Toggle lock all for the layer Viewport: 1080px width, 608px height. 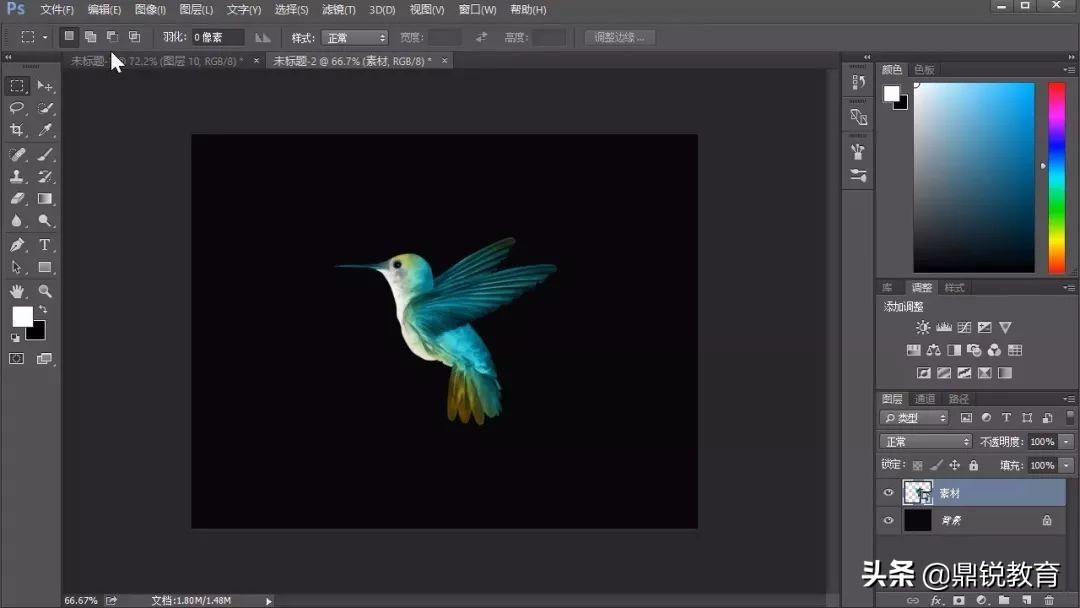tap(973, 465)
